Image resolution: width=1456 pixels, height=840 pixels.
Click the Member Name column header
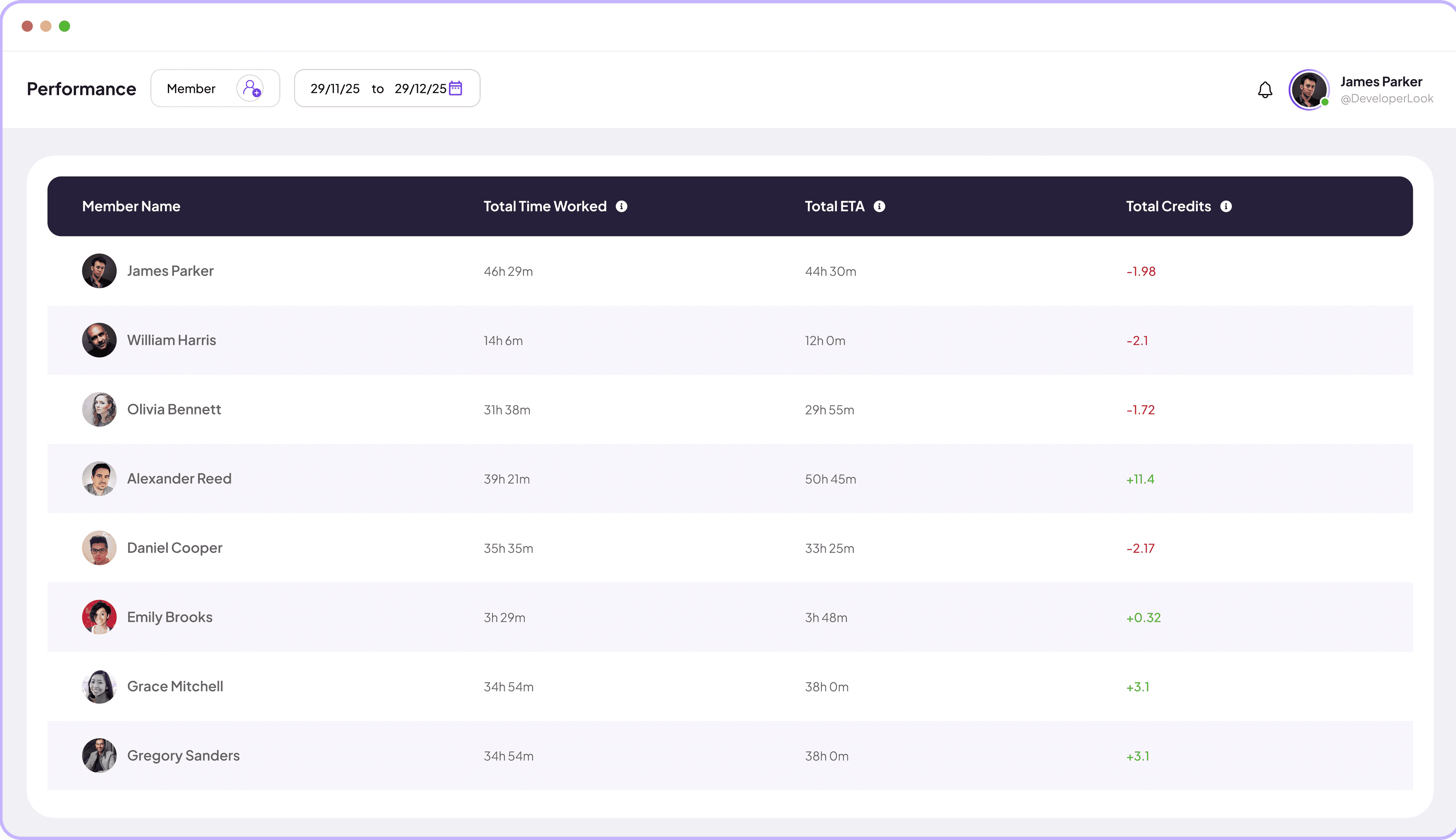tap(131, 206)
